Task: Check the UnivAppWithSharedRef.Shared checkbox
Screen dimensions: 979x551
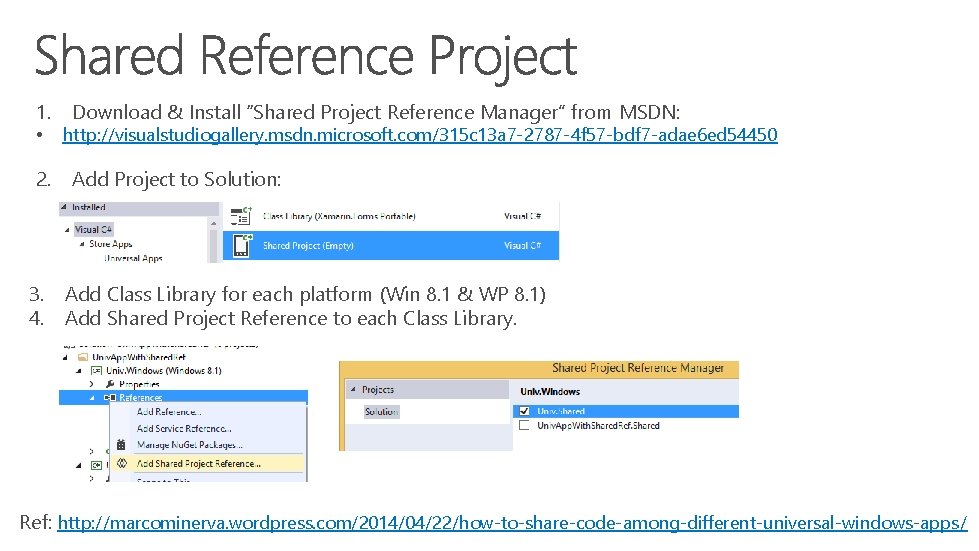Action: [x=524, y=426]
